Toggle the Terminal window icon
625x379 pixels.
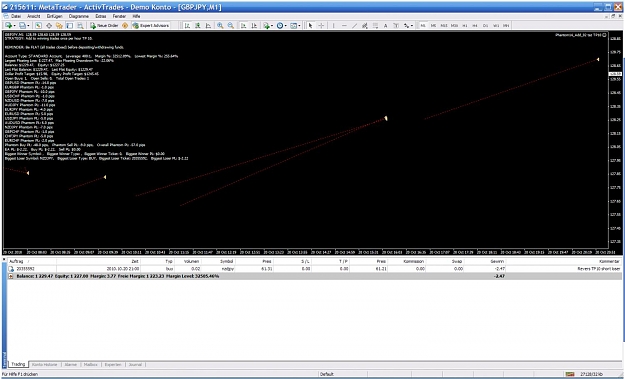coord(69,26)
